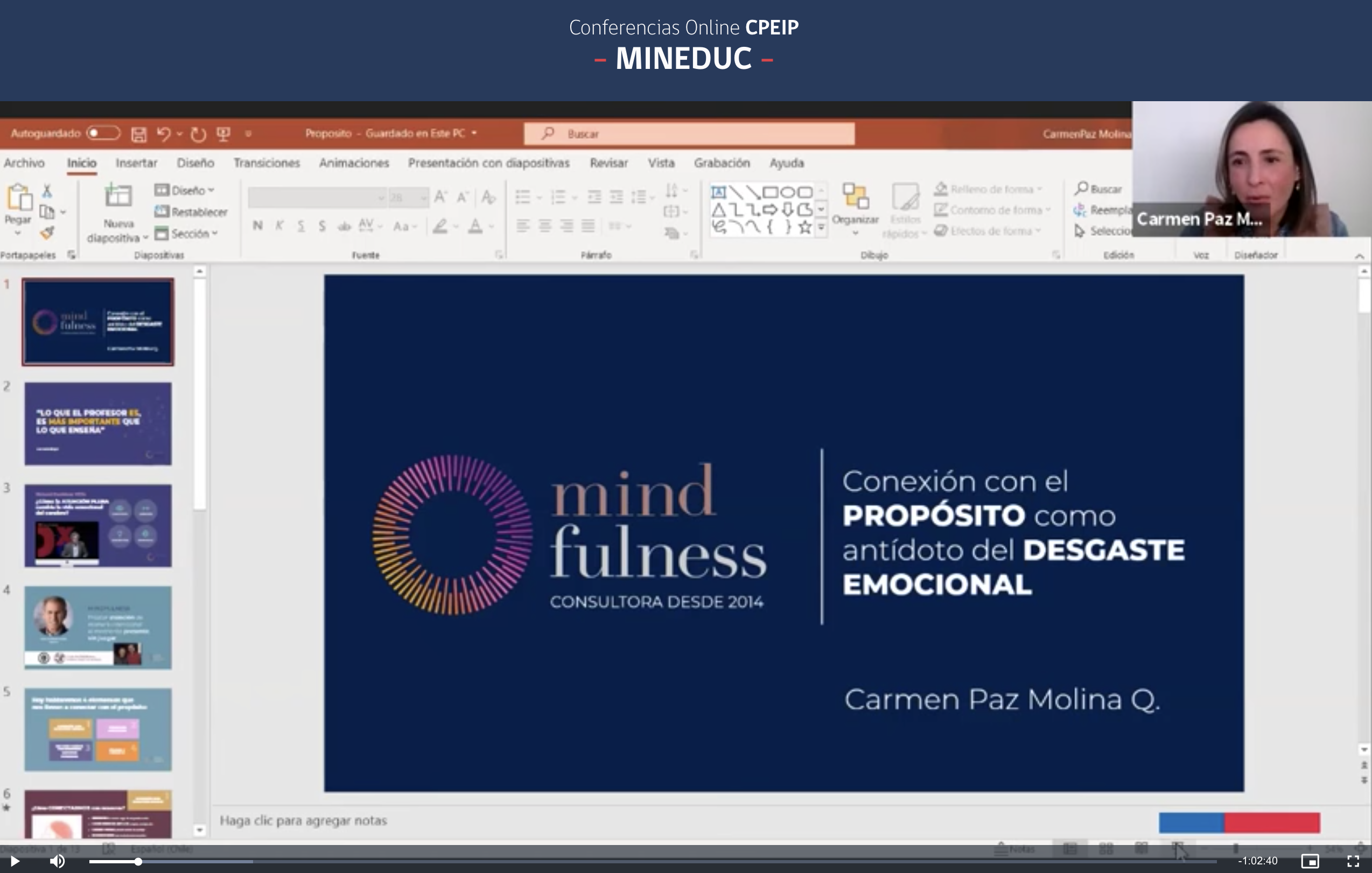The width and height of the screenshot is (1372, 873).
Task: Click the Efectos de forma button
Action: click(988, 231)
